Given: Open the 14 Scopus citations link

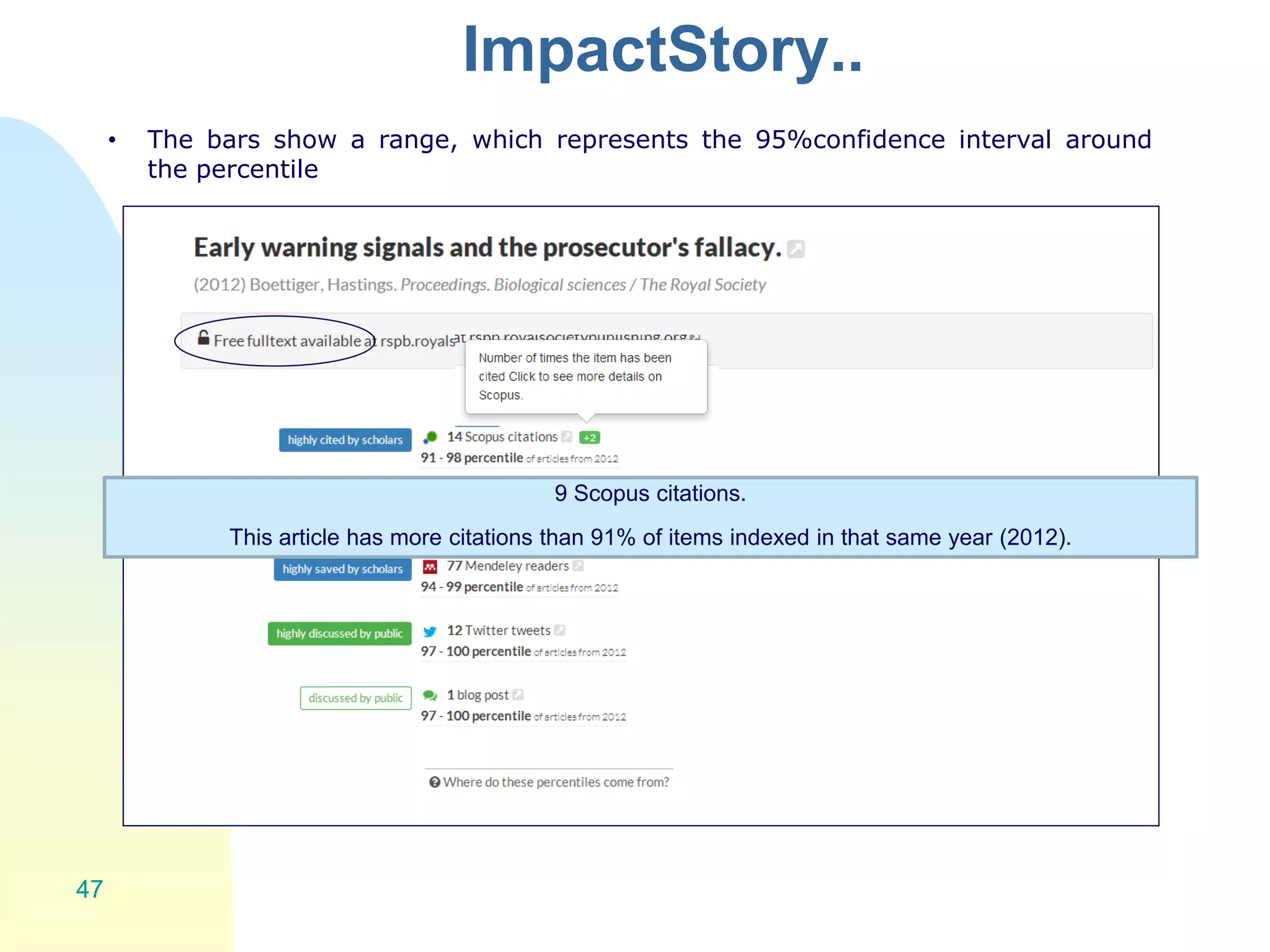Looking at the screenshot, I should click(502, 437).
